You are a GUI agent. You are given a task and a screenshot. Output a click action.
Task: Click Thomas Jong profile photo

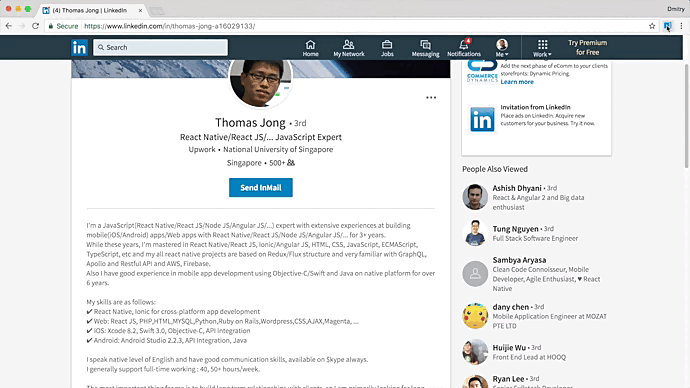(x=261, y=84)
